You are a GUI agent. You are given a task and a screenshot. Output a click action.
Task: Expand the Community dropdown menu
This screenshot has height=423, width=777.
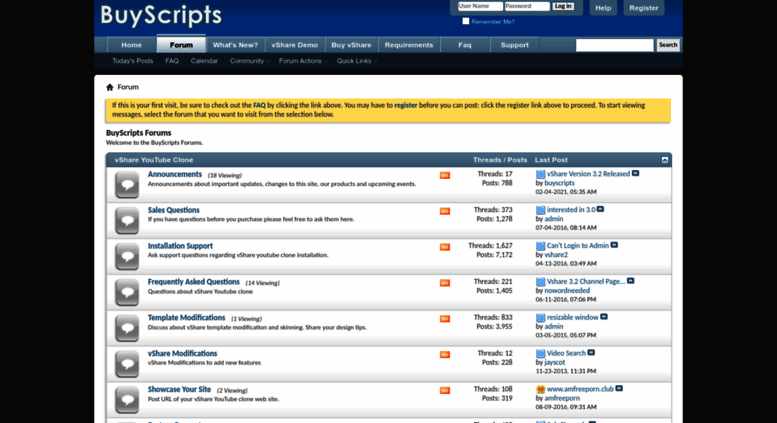pos(249,61)
